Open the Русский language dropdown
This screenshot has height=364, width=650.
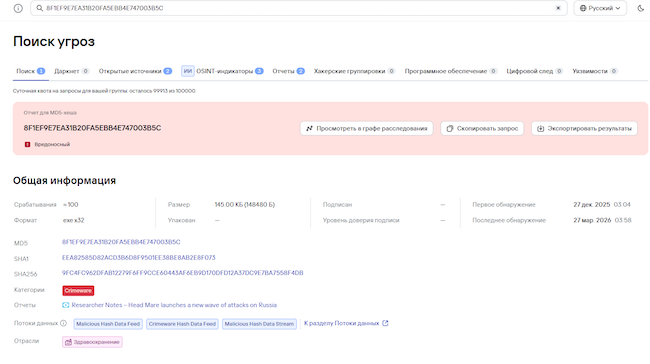[x=599, y=8]
